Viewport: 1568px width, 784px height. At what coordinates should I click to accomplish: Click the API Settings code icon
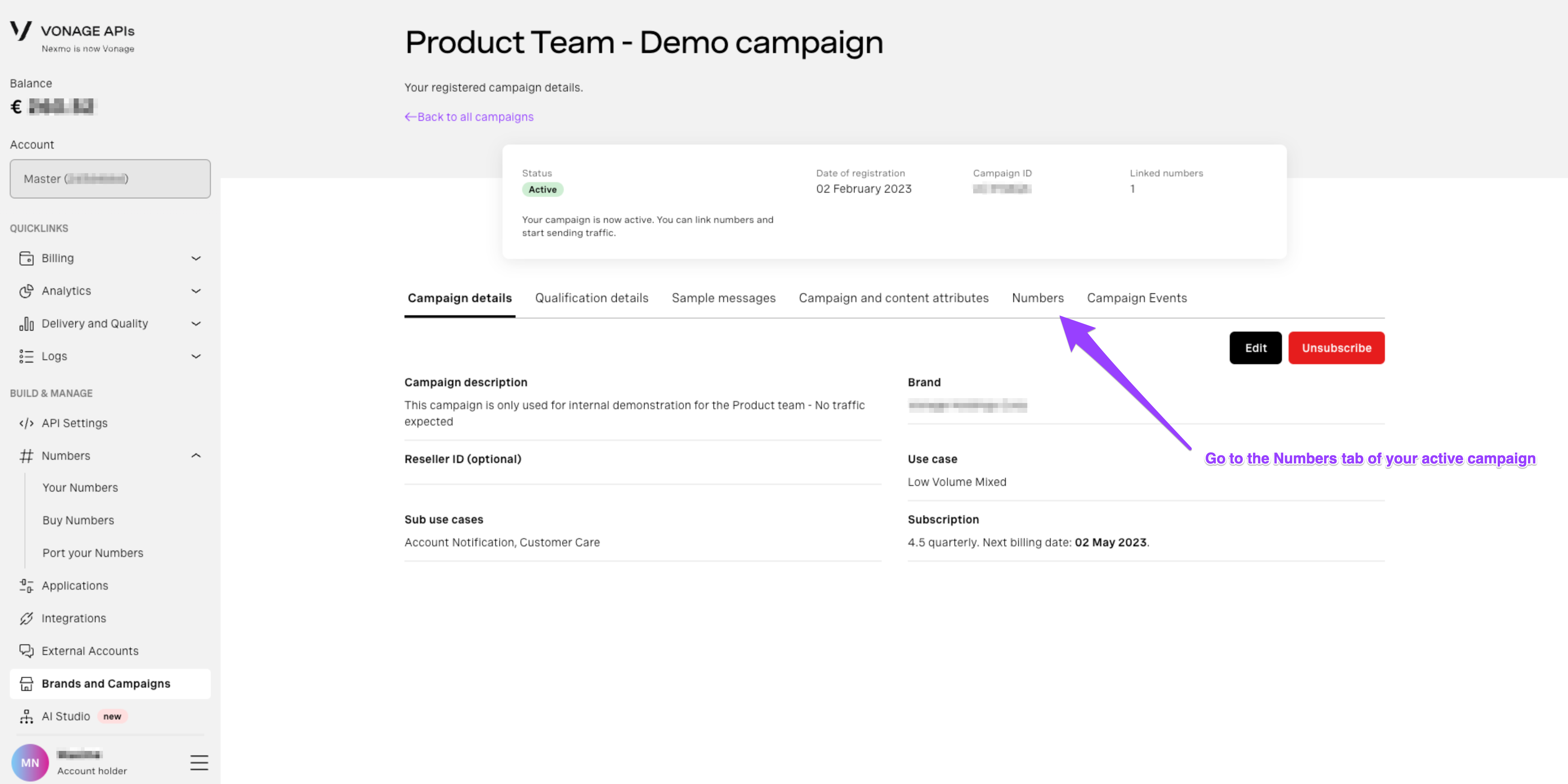point(26,423)
